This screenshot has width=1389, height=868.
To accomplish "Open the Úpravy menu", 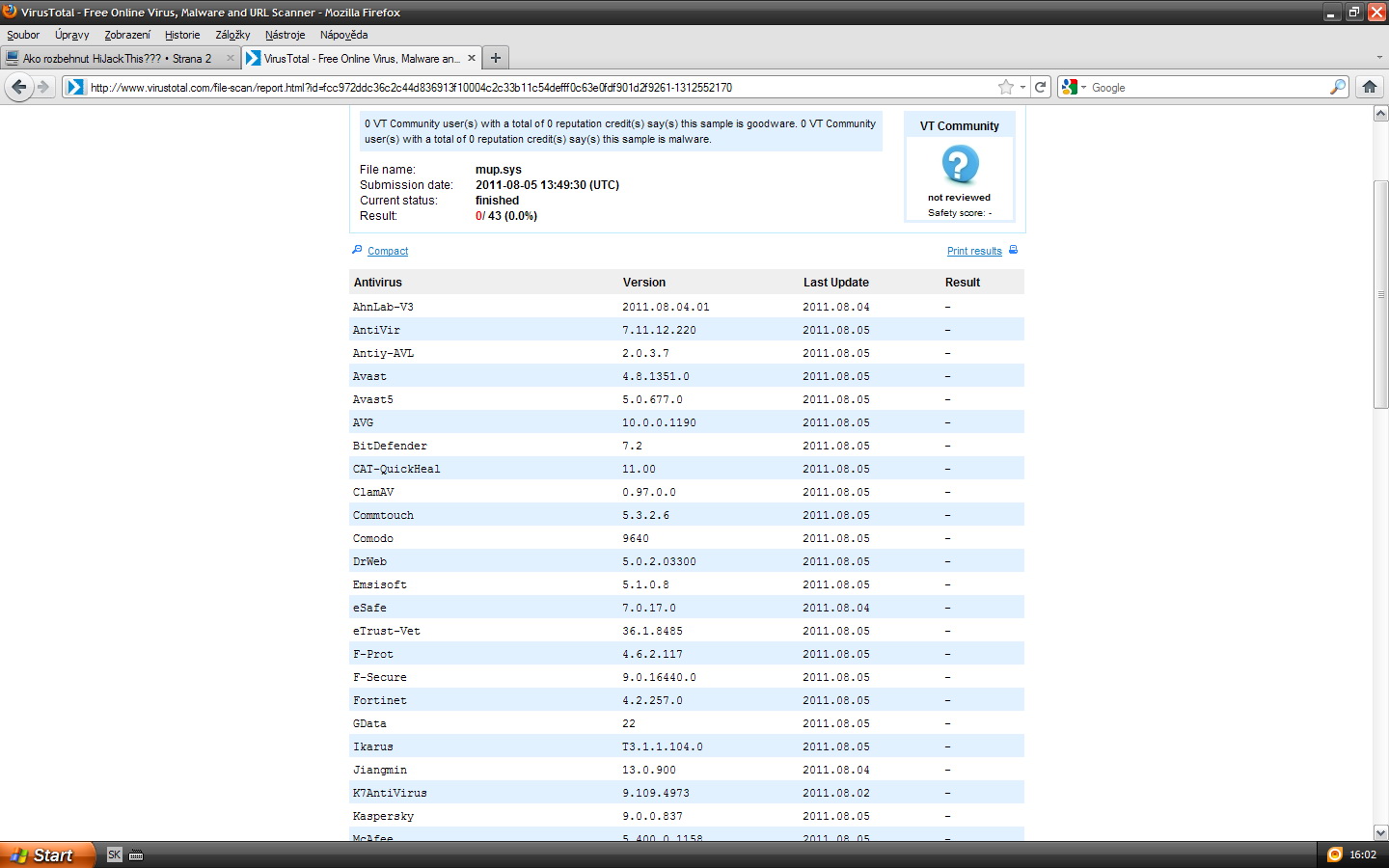I will 72,35.
